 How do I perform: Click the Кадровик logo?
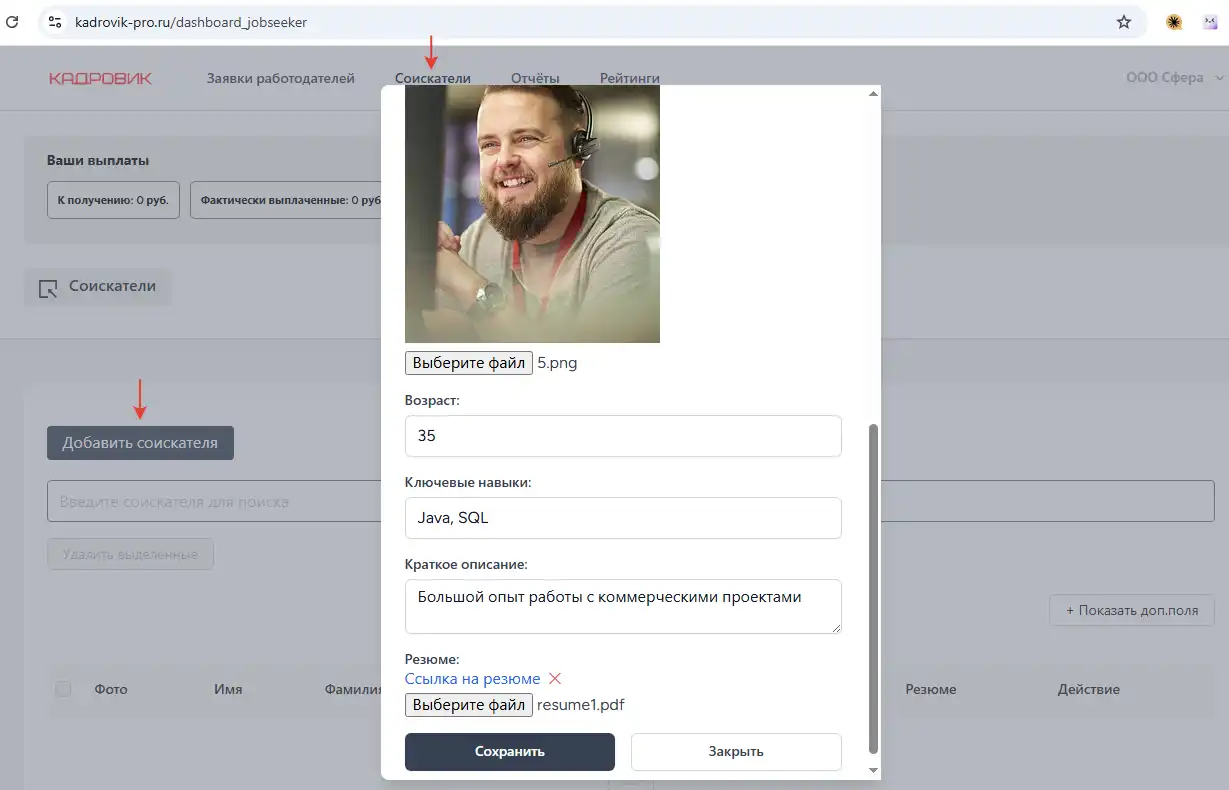(x=100, y=78)
